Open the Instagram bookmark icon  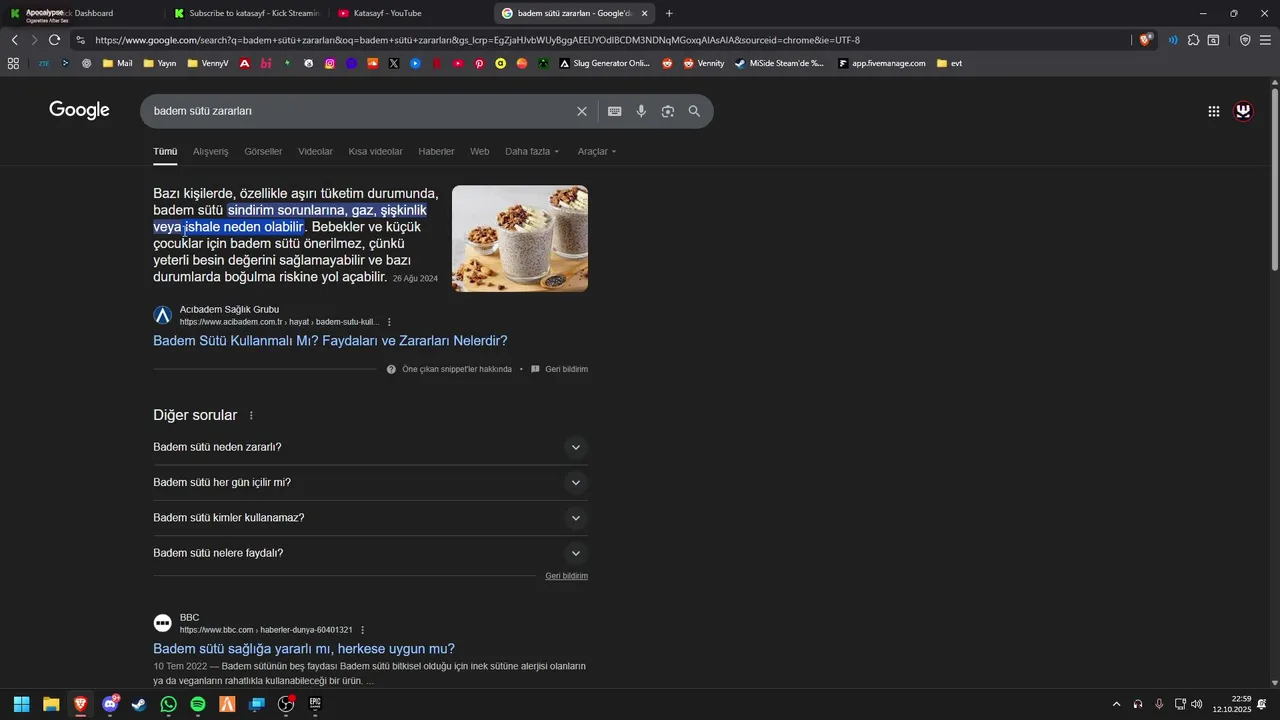tap(330, 63)
